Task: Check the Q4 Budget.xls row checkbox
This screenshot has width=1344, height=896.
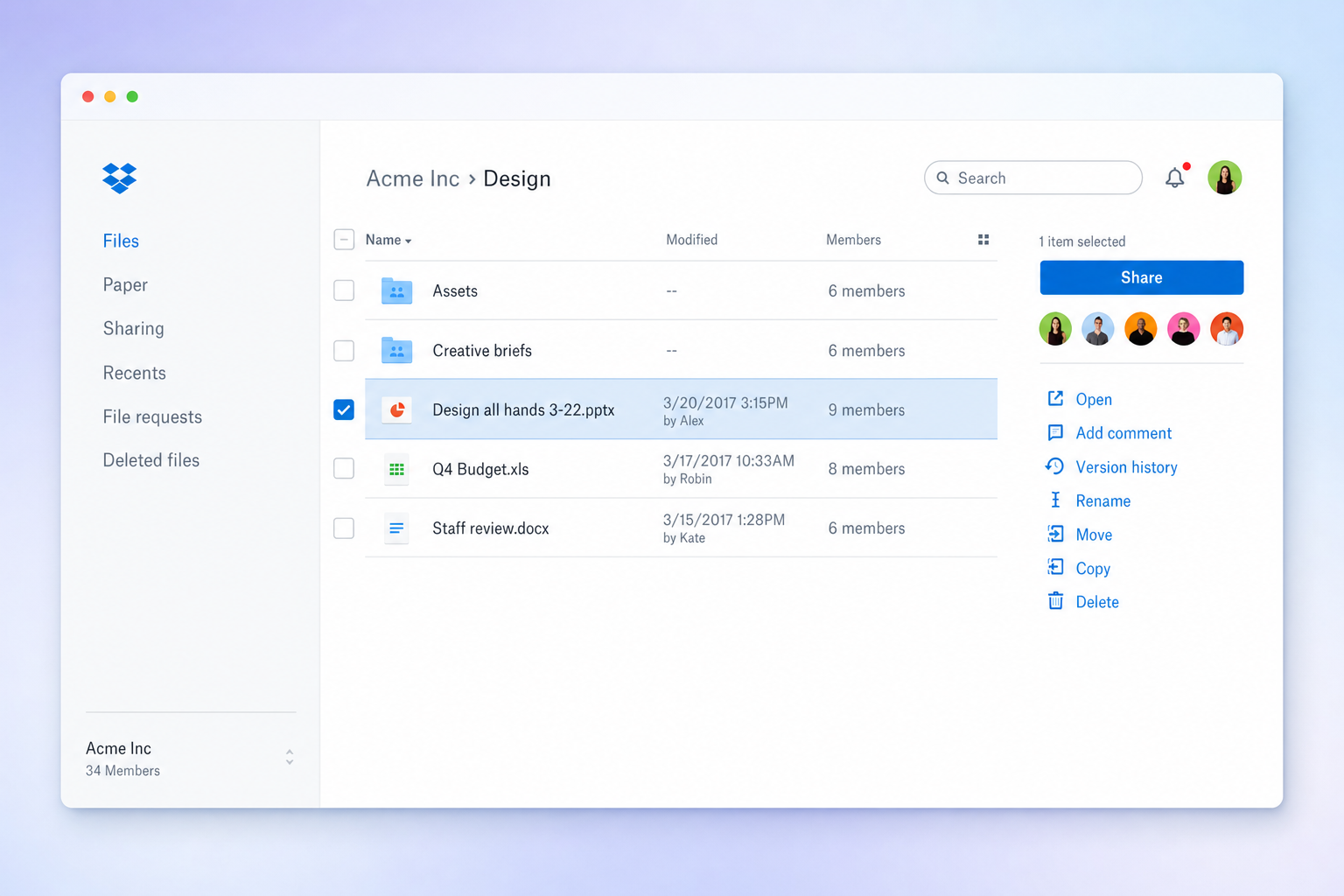Action: point(344,469)
